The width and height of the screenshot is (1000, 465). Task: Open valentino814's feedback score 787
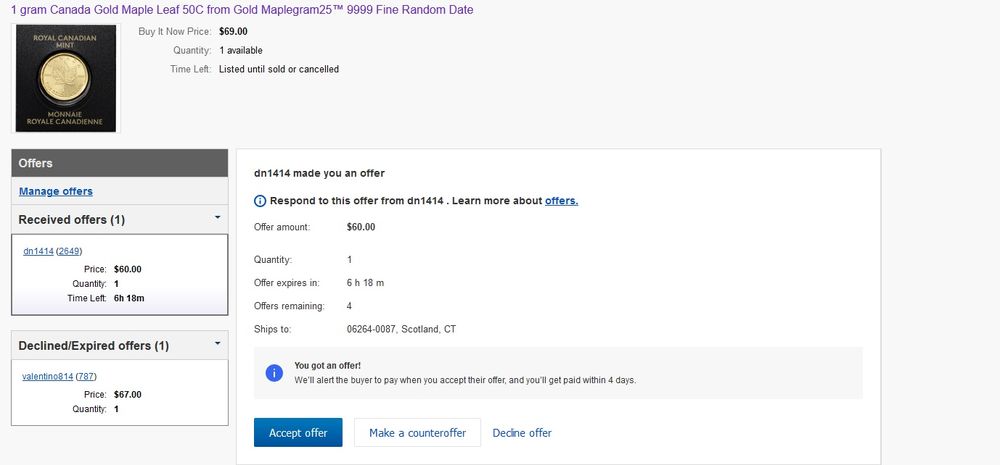tap(85, 376)
